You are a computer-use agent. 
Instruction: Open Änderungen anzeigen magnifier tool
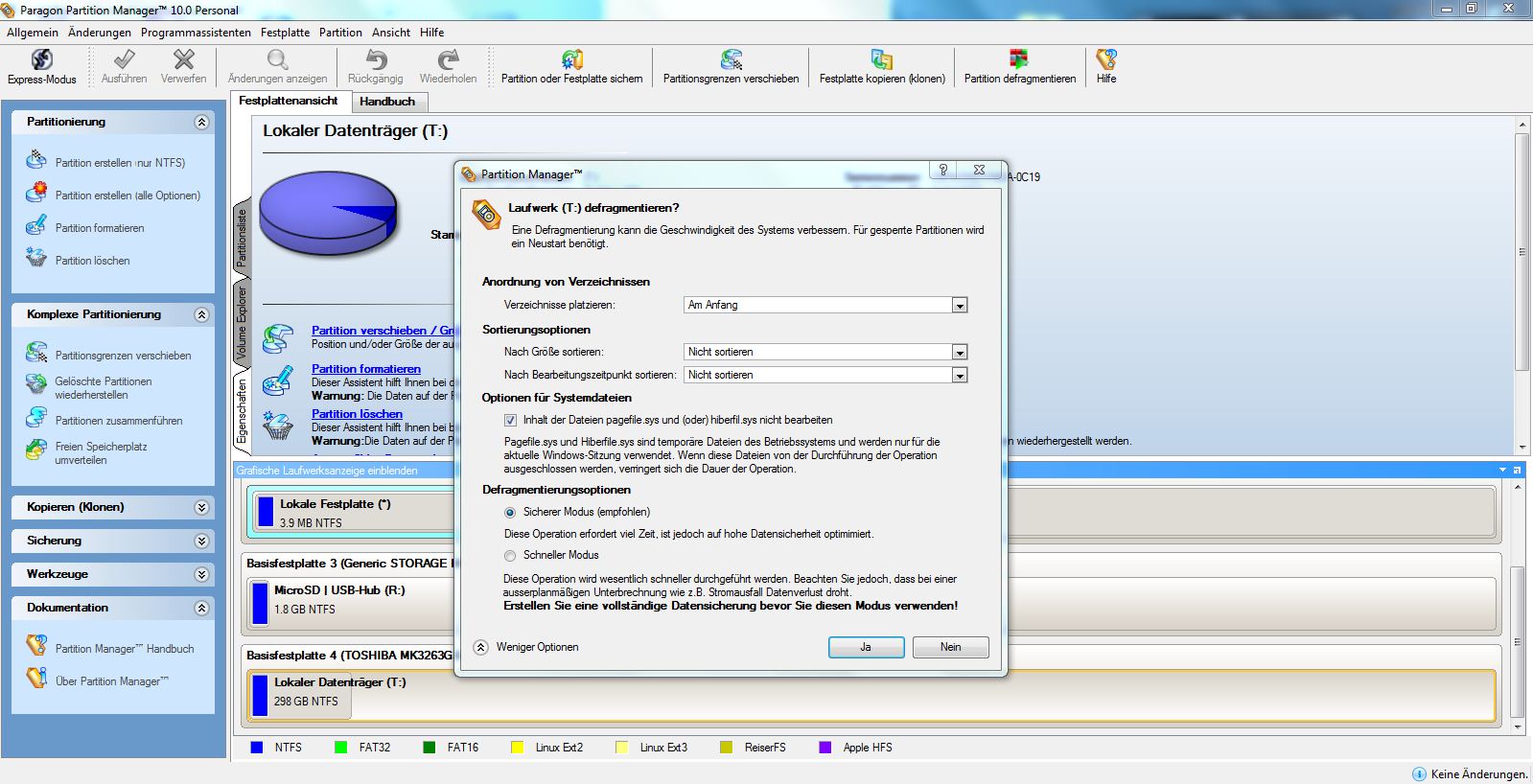pos(277,60)
